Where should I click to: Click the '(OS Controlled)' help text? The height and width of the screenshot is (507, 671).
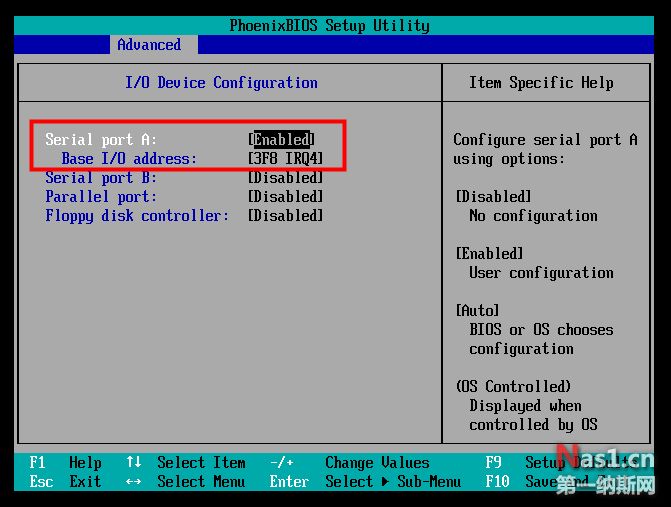pyautogui.click(x=514, y=386)
